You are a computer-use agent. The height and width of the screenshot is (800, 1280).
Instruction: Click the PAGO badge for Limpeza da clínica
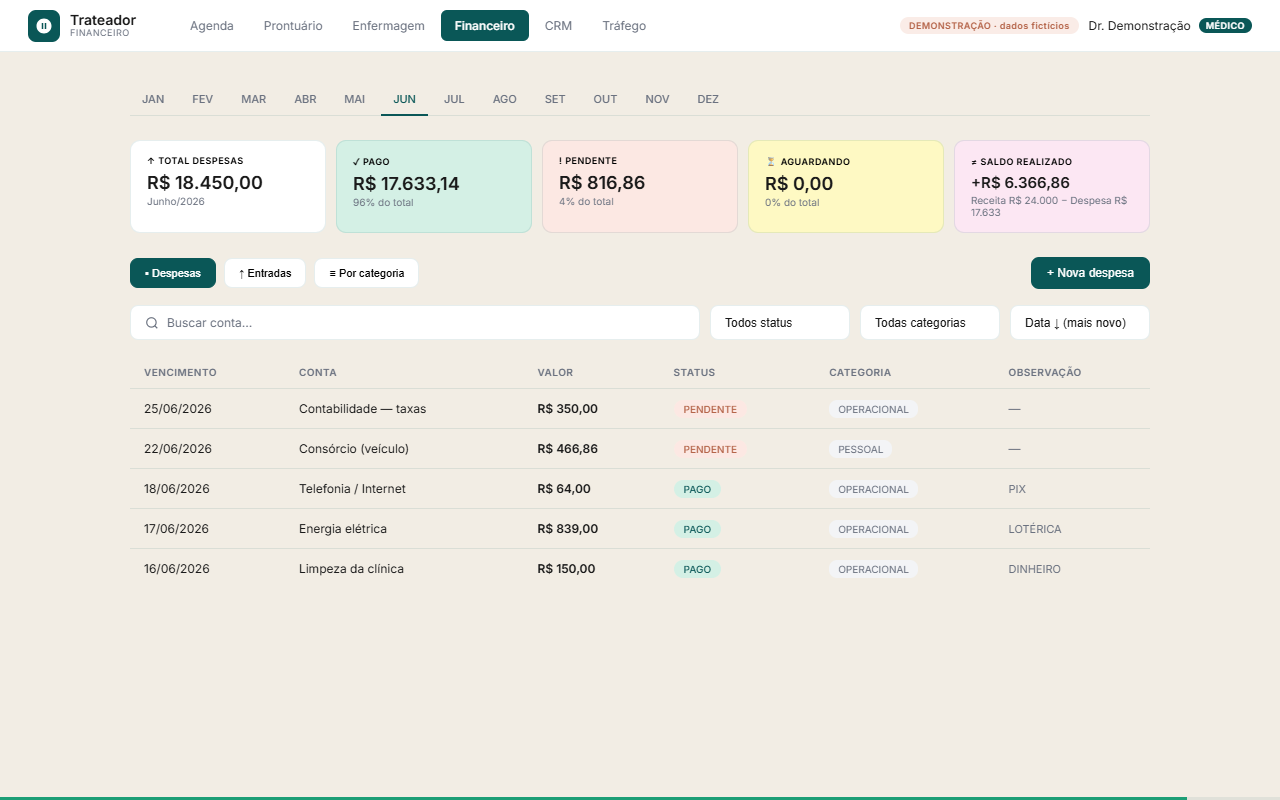click(697, 569)
